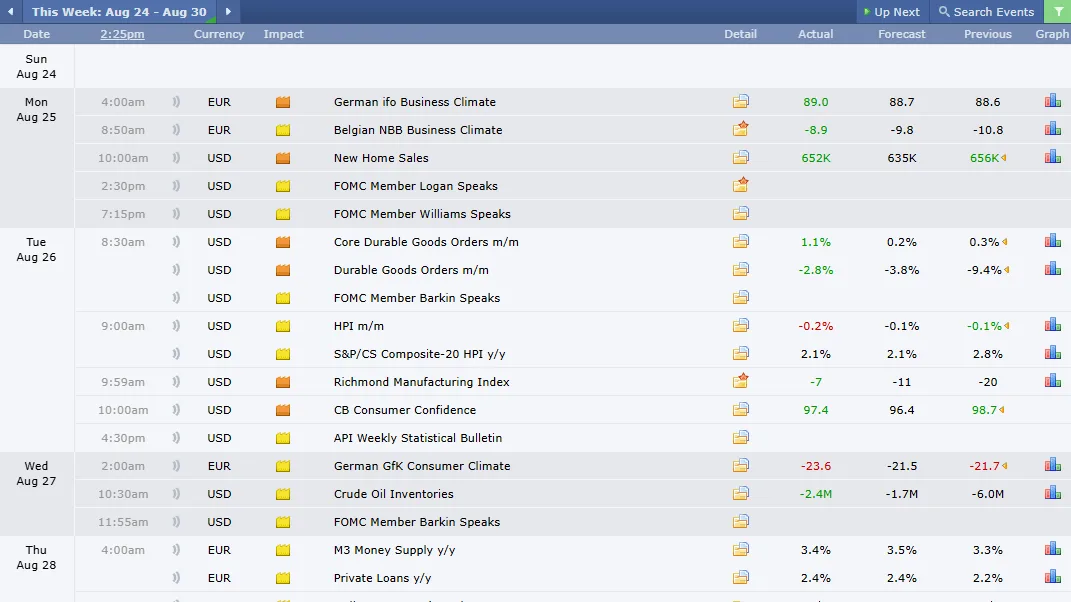Open the detail folder for German ifo Business Climate
1071x602 pixels.
(x=740, y=101)
